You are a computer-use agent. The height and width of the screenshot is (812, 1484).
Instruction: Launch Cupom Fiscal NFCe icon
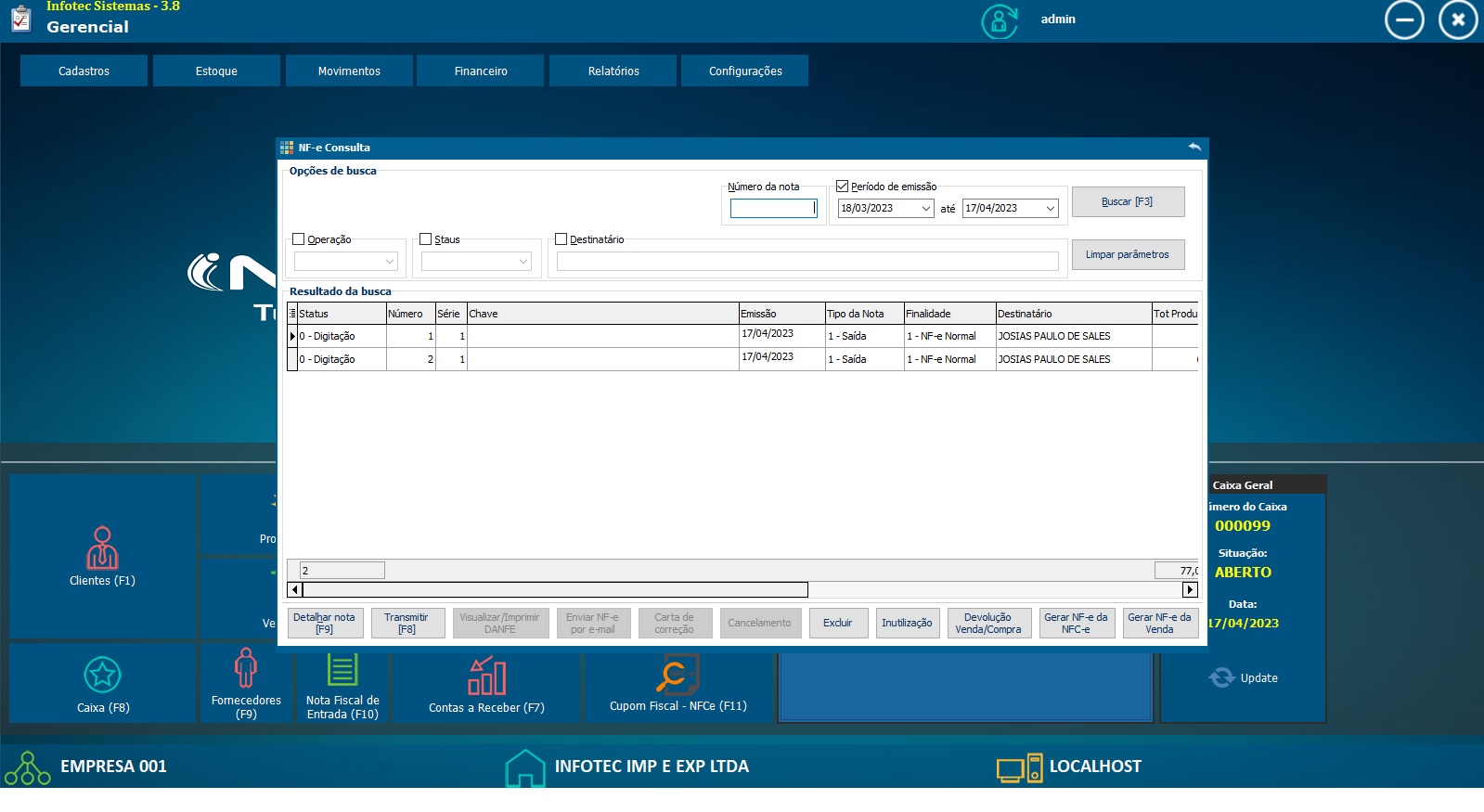(x=677, y=675)
